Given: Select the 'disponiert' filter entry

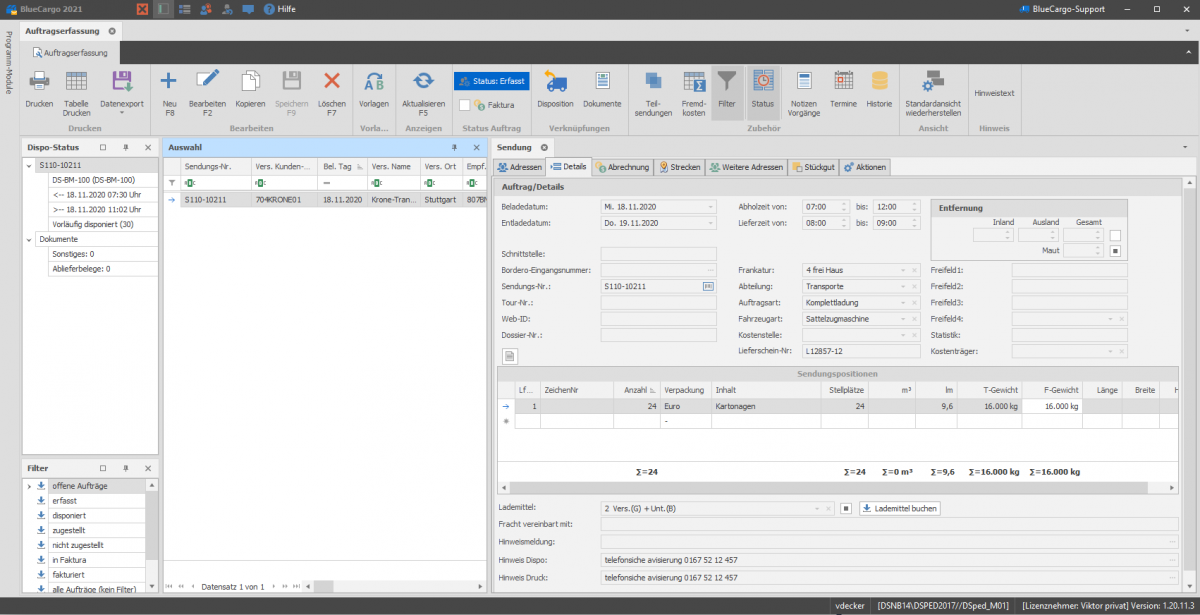Looking at the screenshot, I should (67, 515).
